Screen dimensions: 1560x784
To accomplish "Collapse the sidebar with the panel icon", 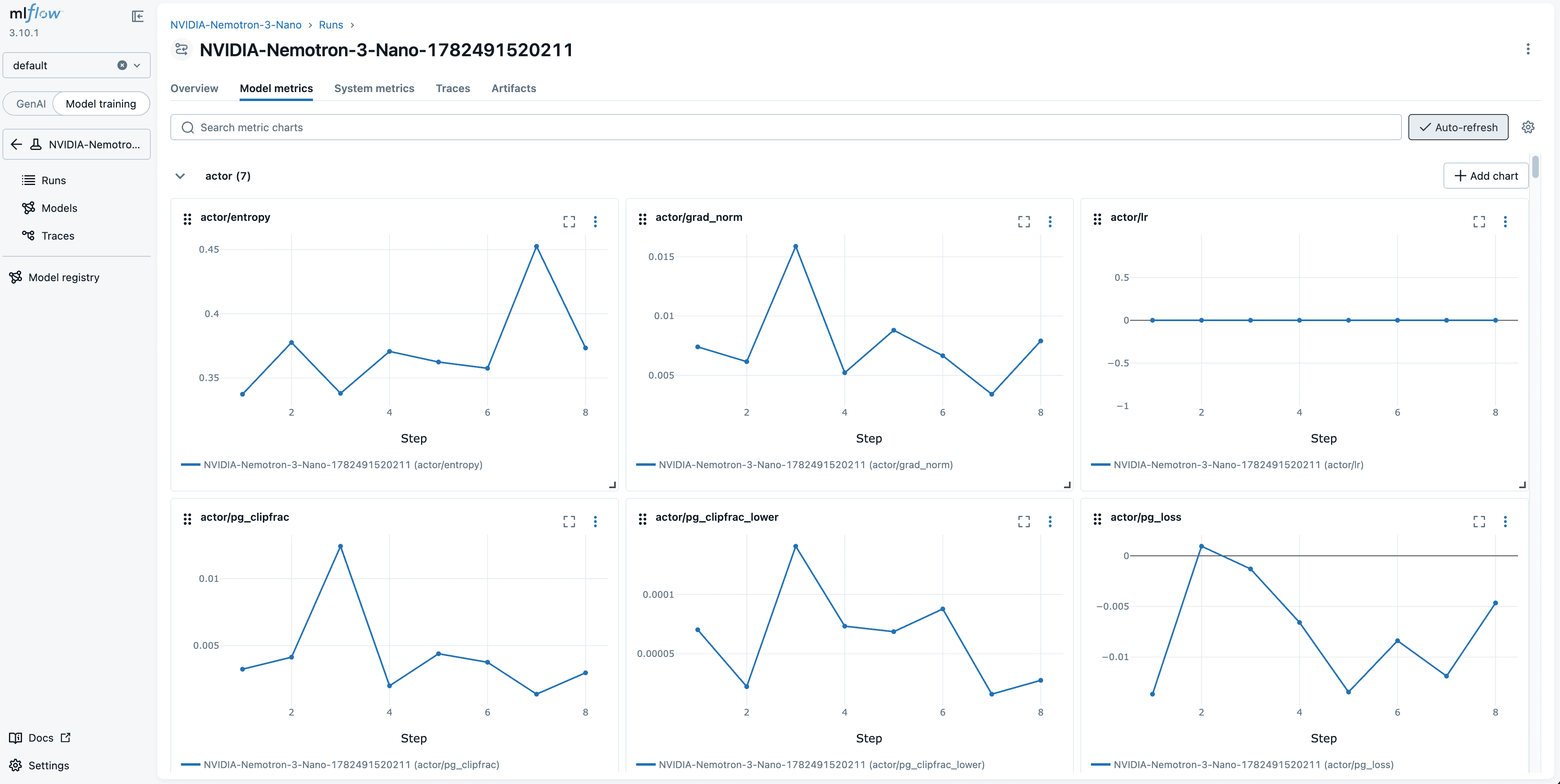I will click(x=137, y=16).
